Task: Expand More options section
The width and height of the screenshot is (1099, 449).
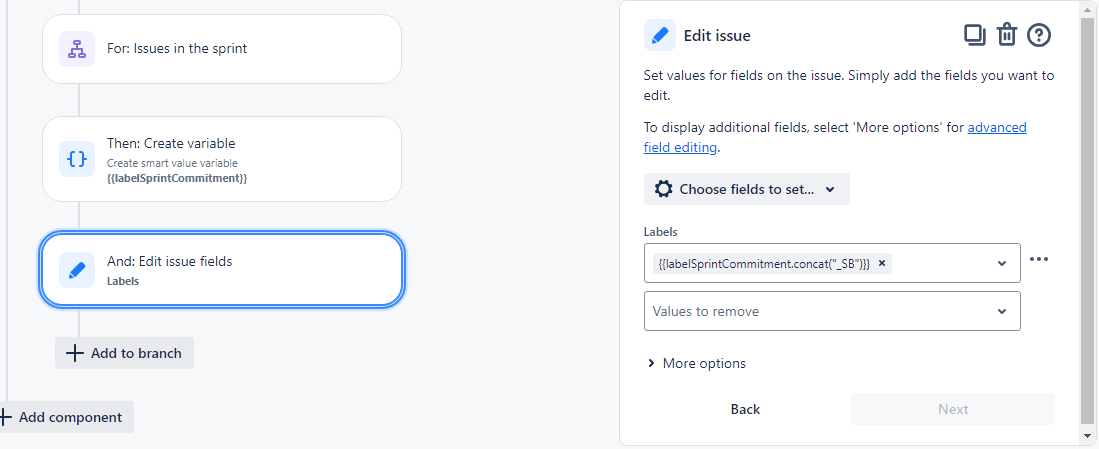Action: [x=697, y=363]
